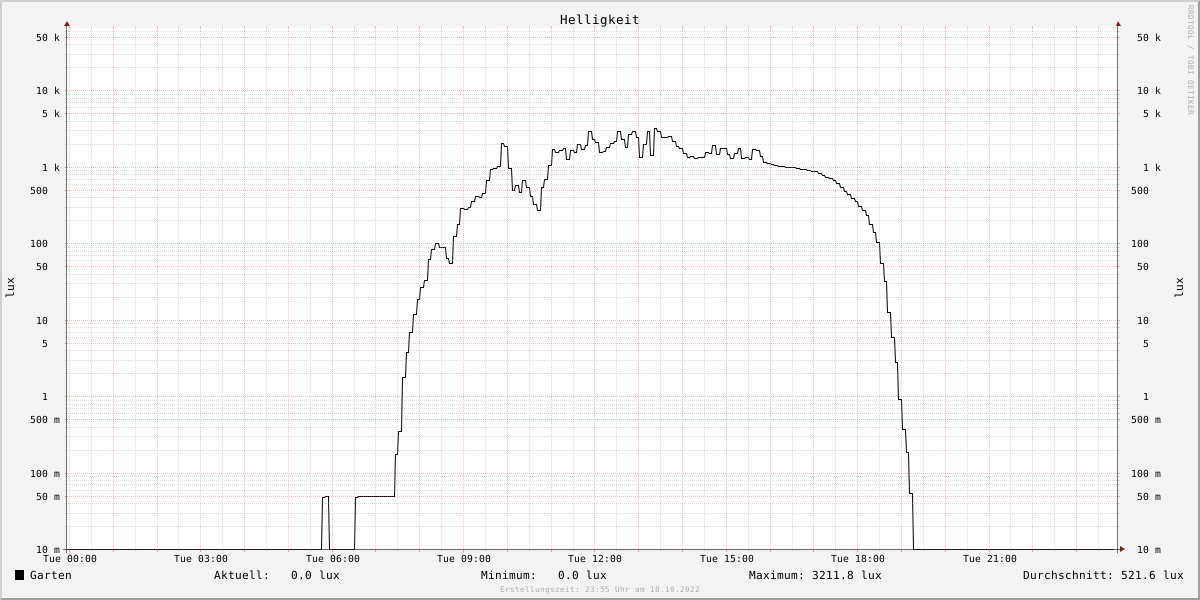The width and height of the screenshot is (1200, 600).
Task: Click the rotated lux unit label, left side
Action: click(10, 287)
